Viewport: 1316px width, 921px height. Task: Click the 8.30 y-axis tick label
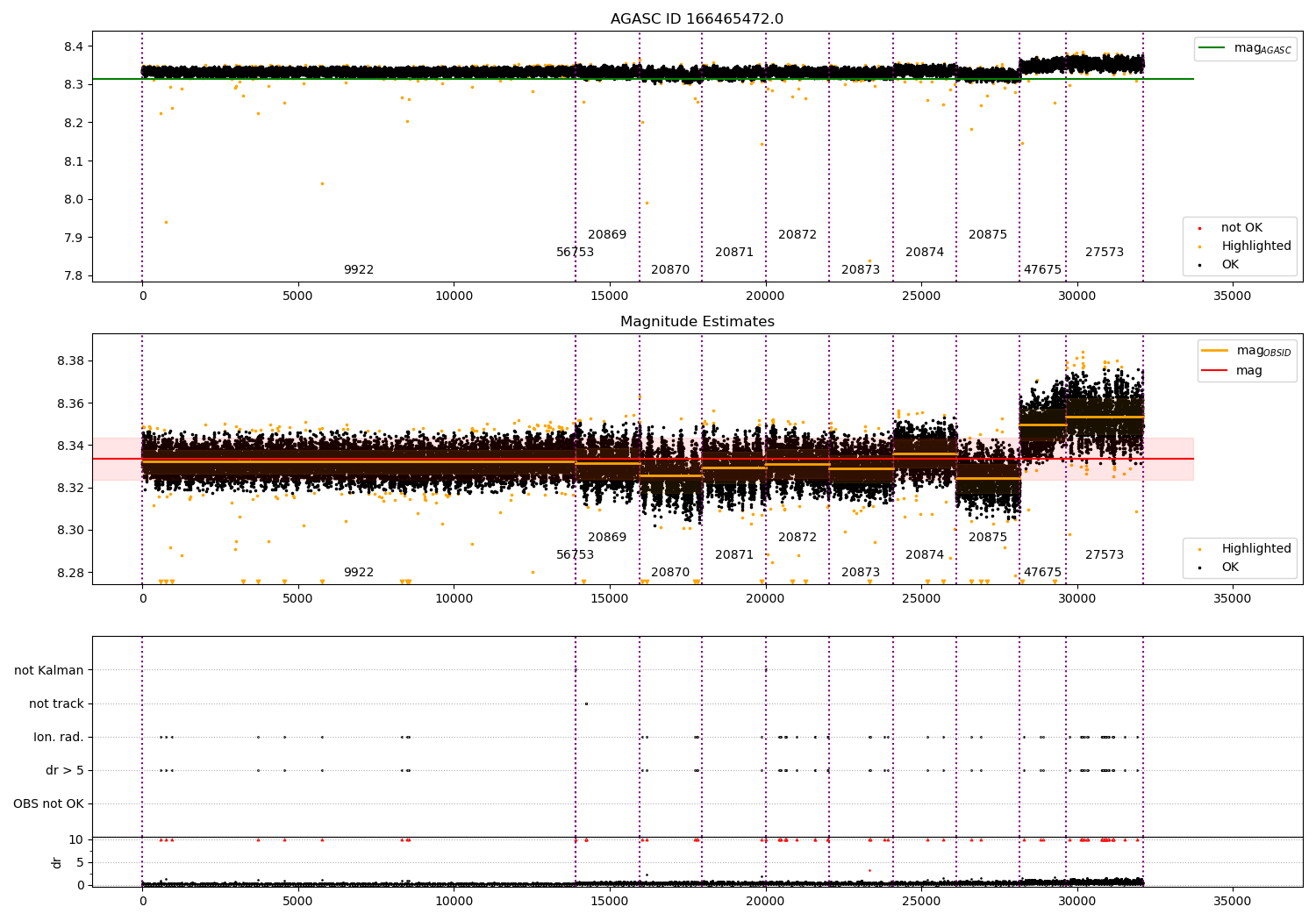click(70, 531)
